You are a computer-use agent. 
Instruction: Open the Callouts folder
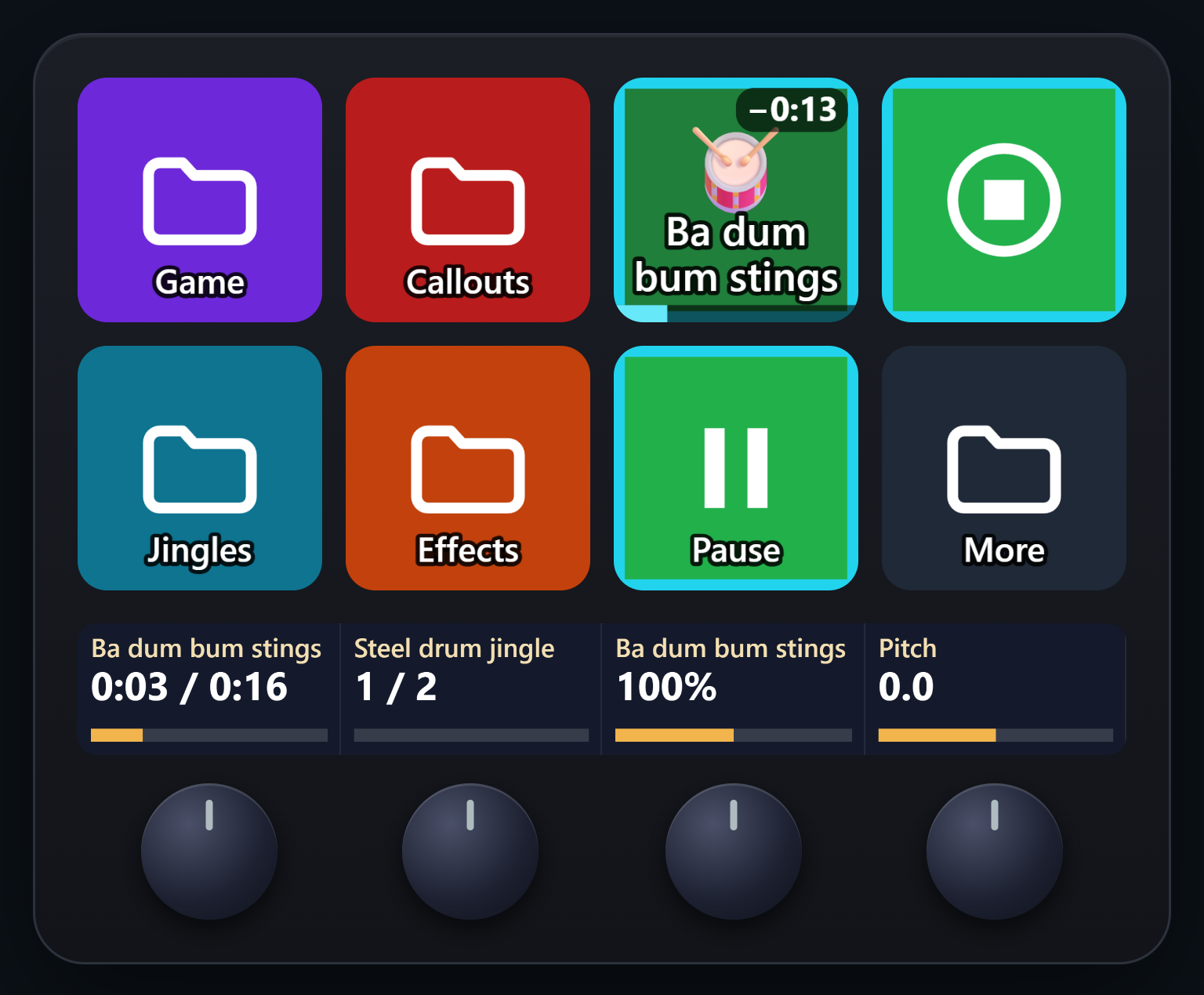click(468, 200)
